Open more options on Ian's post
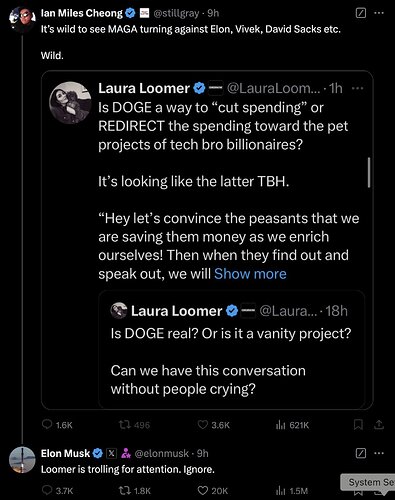Viewport: 395px width, 500px height. 379,13
